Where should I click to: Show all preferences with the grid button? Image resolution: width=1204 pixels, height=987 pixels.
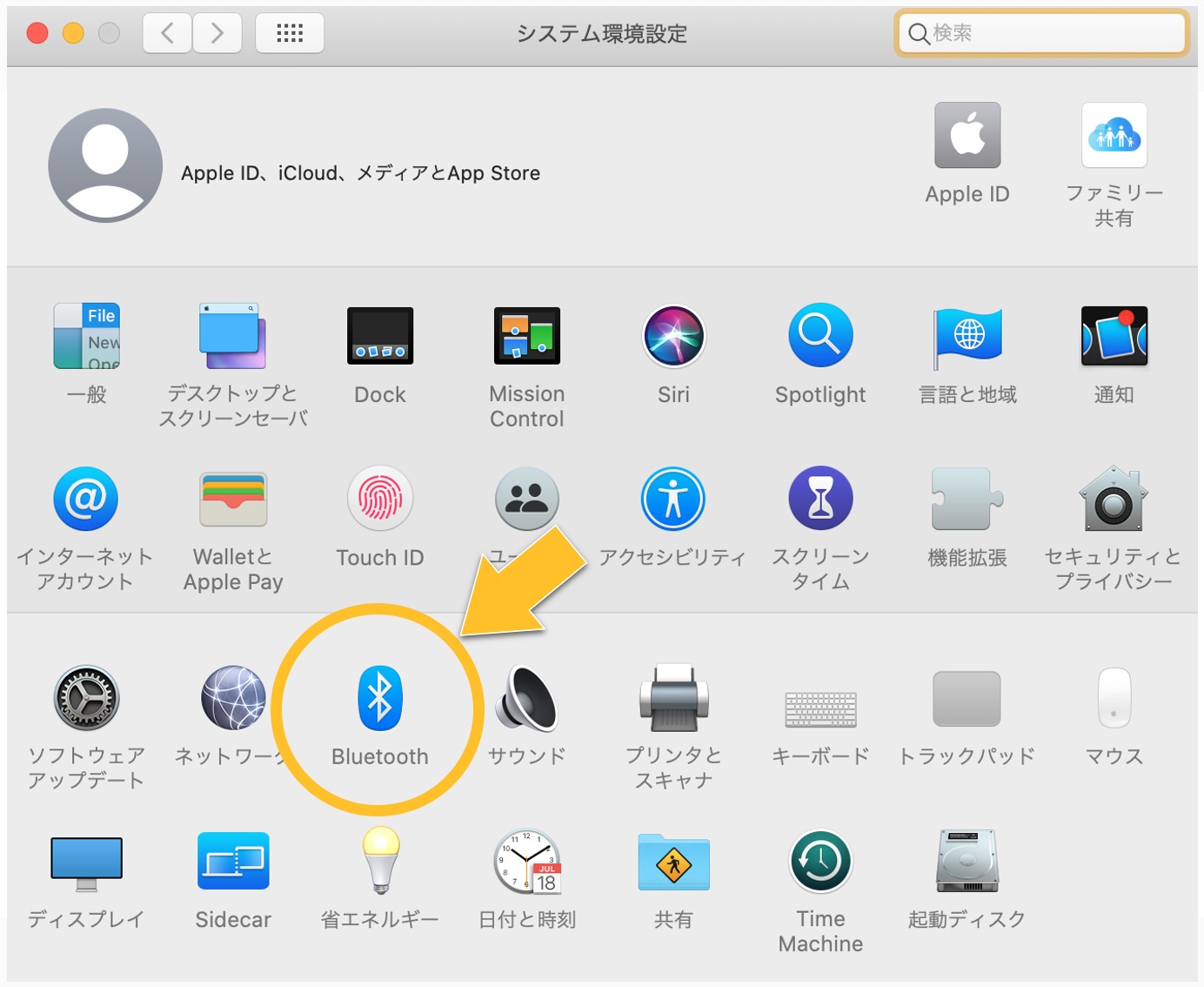click(290, 33)
